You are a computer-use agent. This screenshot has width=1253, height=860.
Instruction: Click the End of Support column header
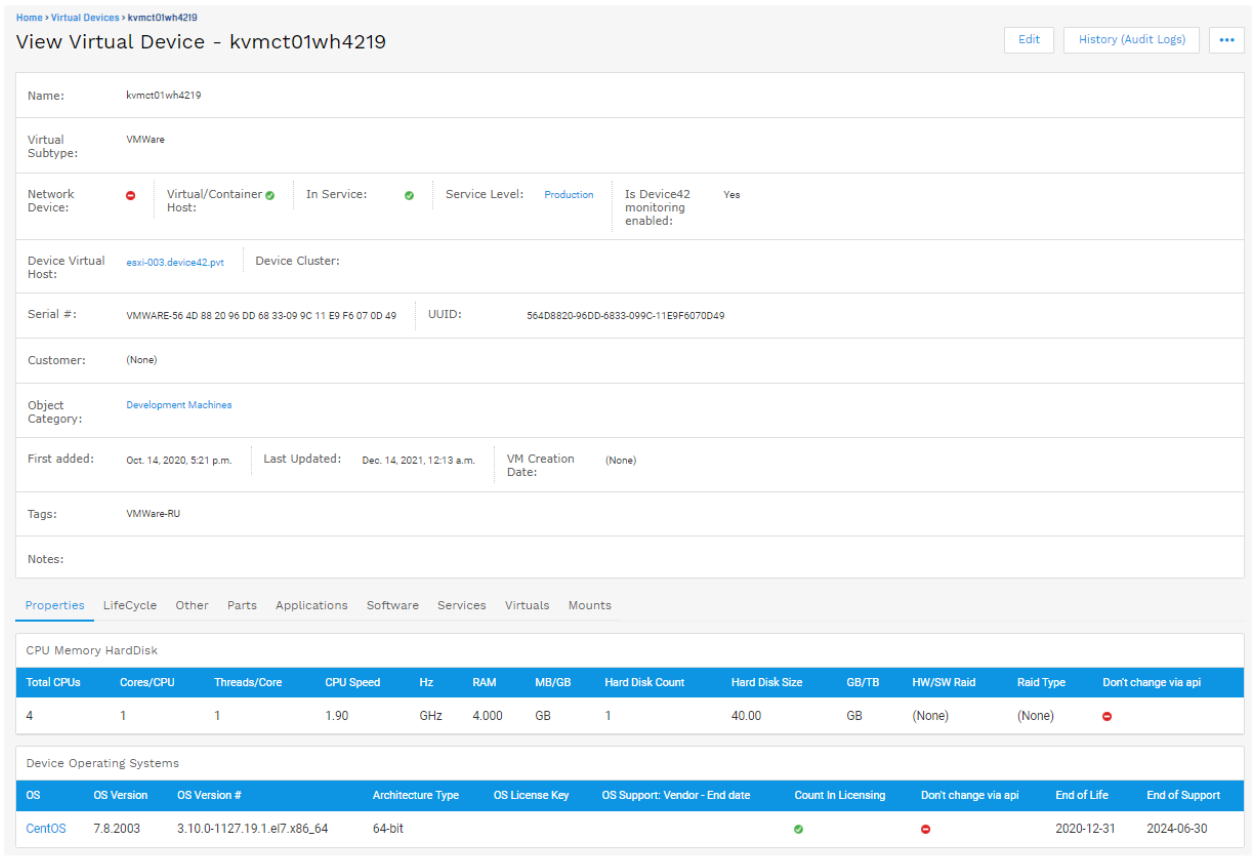1183,795
